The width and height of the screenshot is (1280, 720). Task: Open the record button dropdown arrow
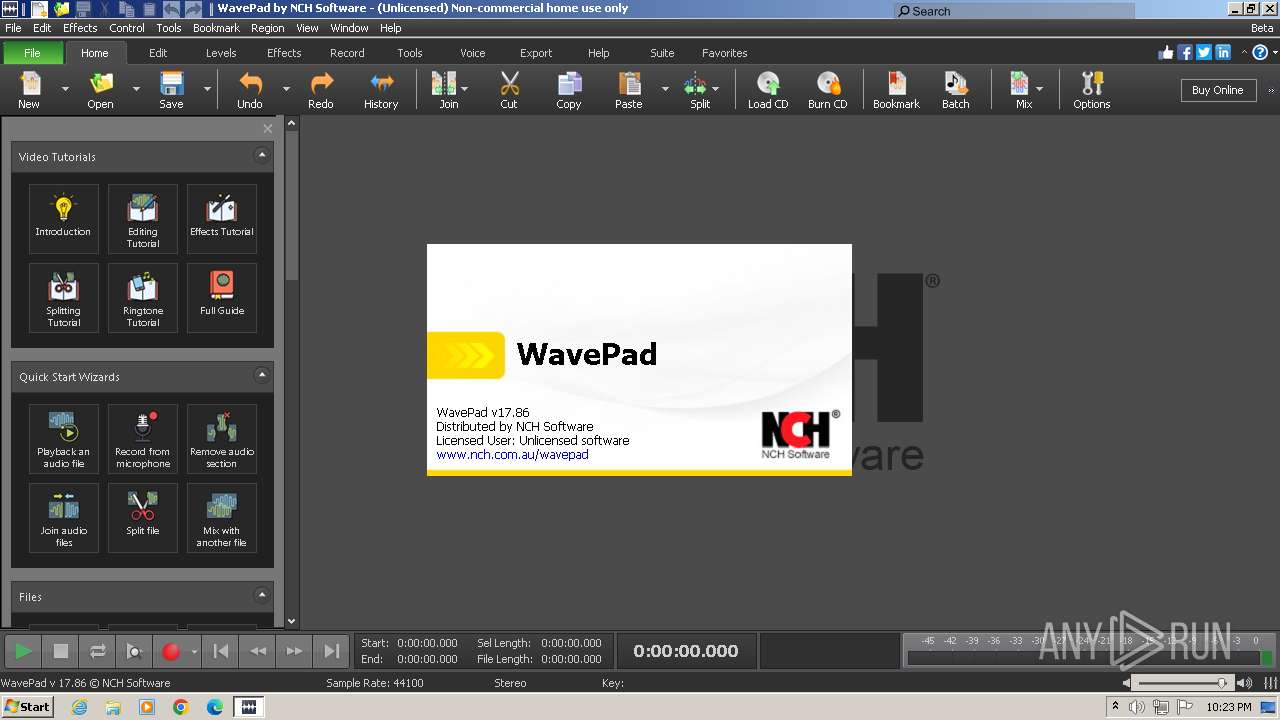(x=194, y=652)
